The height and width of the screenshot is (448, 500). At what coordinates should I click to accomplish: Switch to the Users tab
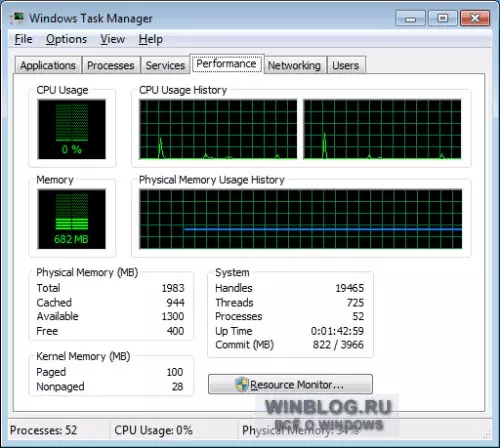pos(346,65)
